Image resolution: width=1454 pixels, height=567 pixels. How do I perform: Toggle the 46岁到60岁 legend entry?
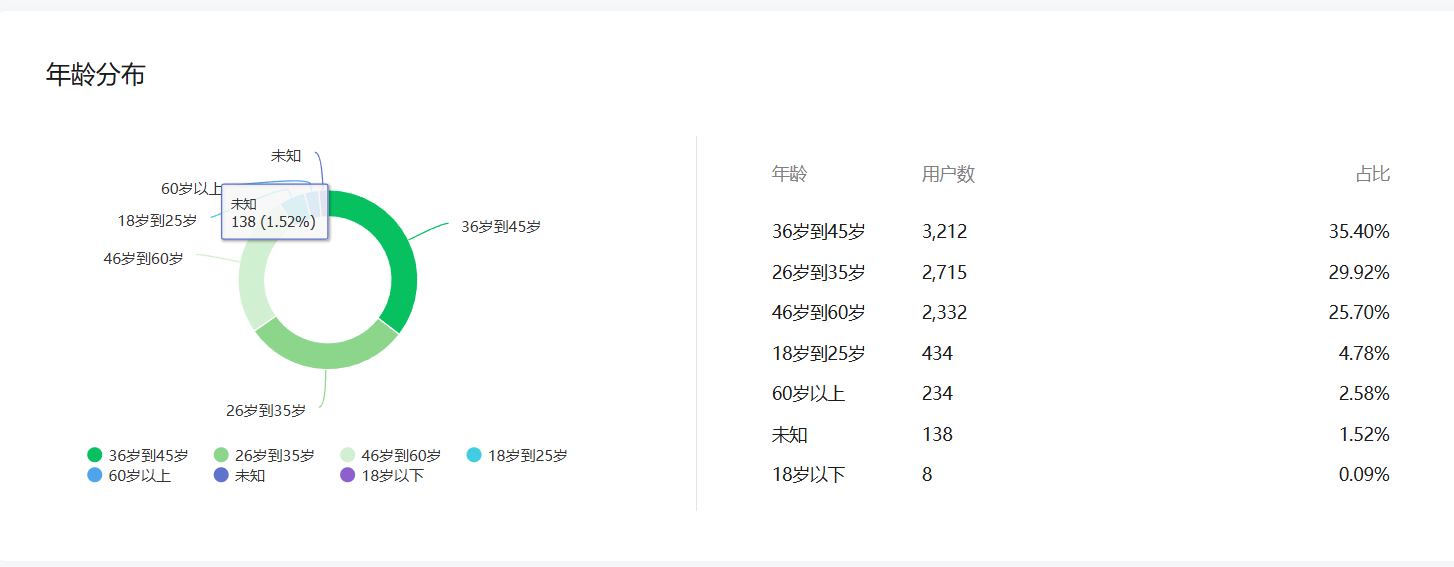click(391, 455)
